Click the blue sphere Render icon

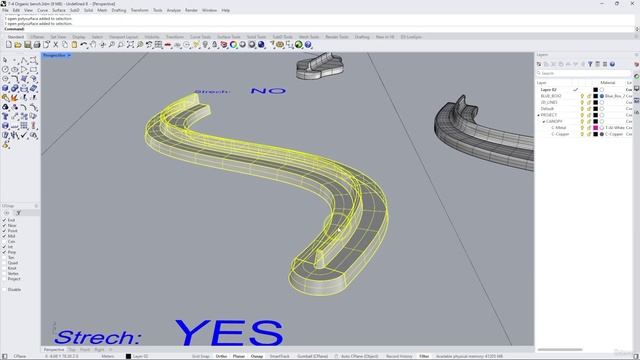pos(261,45)
